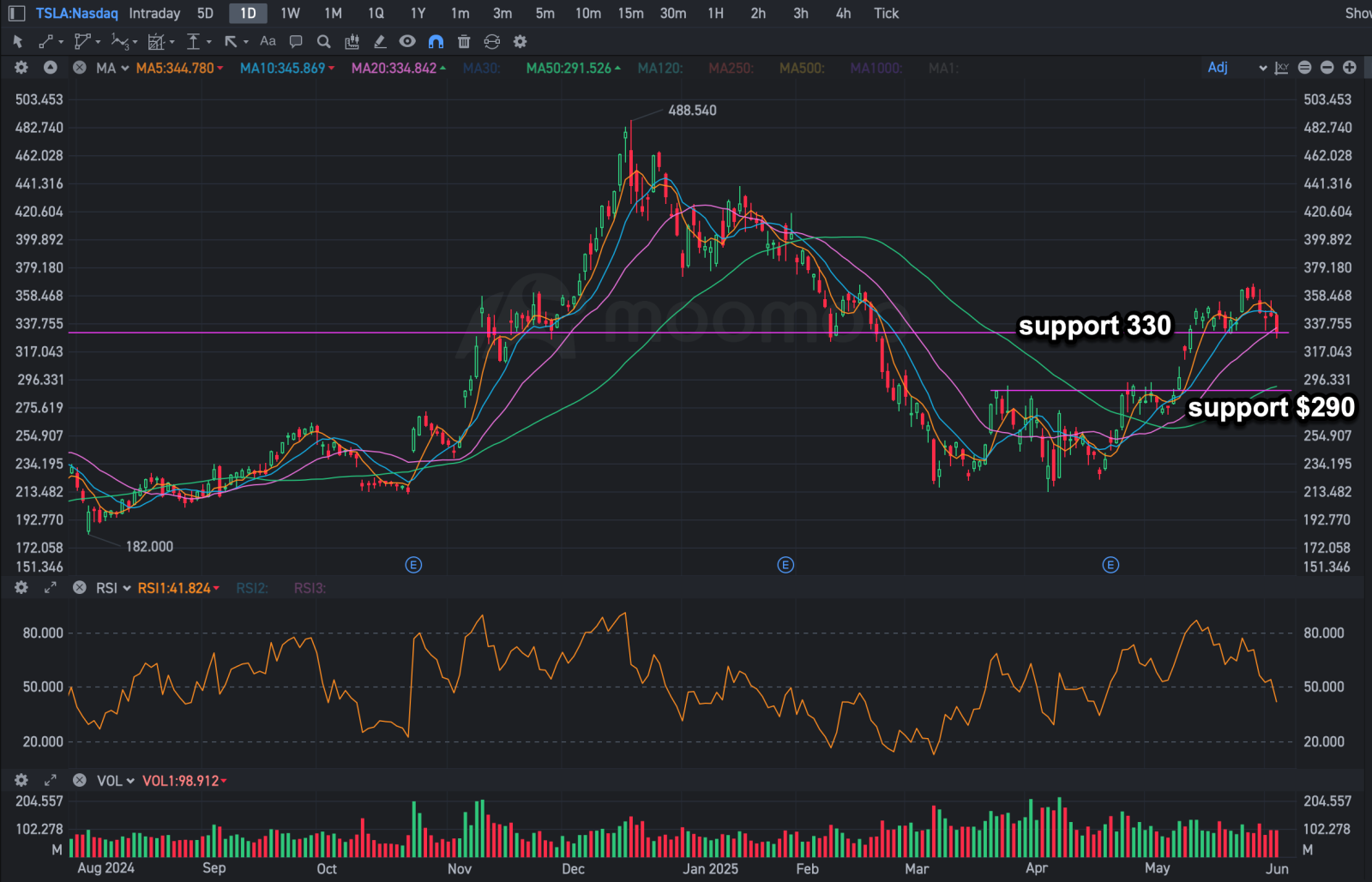Click the sync drawings icon
1372x882 pixels.
tap(491, 41)
